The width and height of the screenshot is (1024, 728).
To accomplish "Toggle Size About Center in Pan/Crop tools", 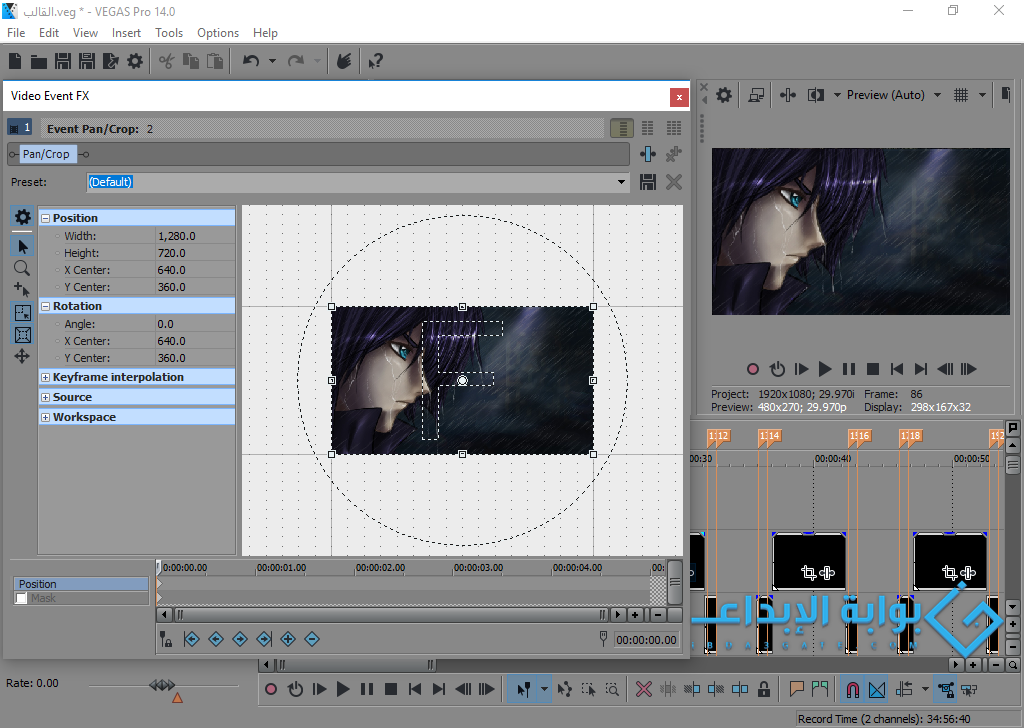I will point(23,335).
